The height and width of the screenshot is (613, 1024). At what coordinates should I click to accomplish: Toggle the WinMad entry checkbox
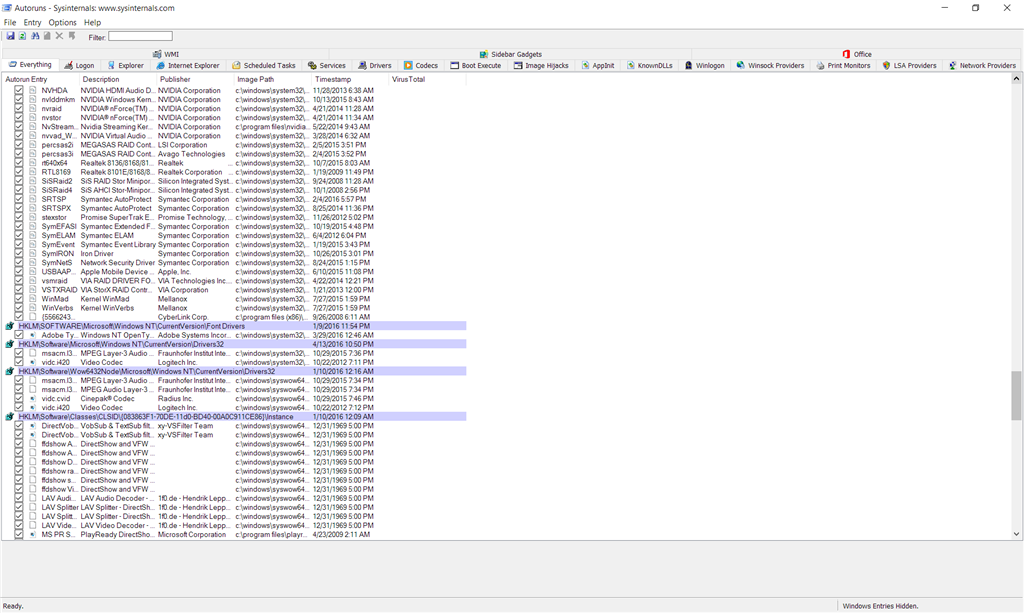click(x=19, y=298)
